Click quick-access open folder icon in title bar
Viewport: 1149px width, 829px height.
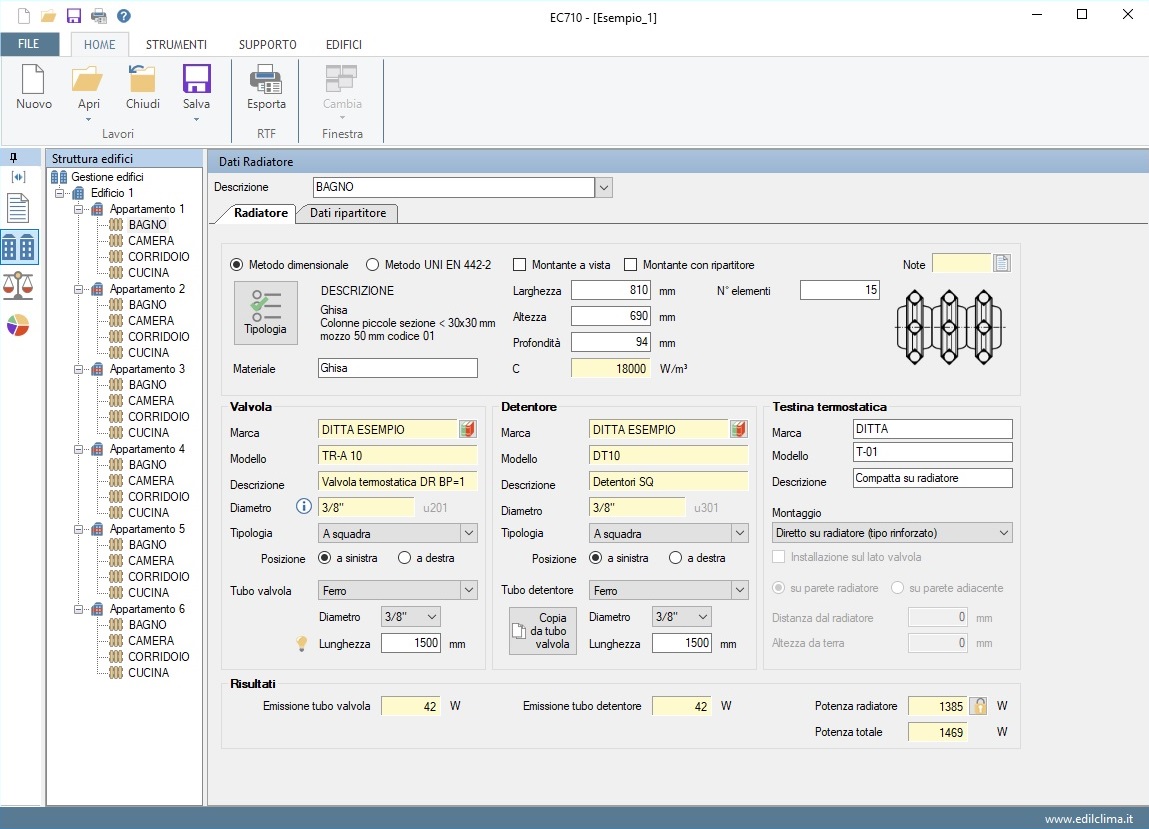click(48, 15)
